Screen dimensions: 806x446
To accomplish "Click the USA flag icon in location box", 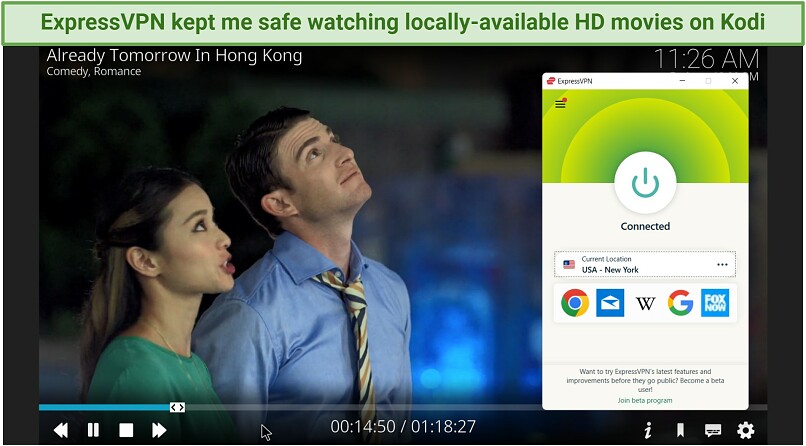I will pyautogui.click(x=569, y=265).
